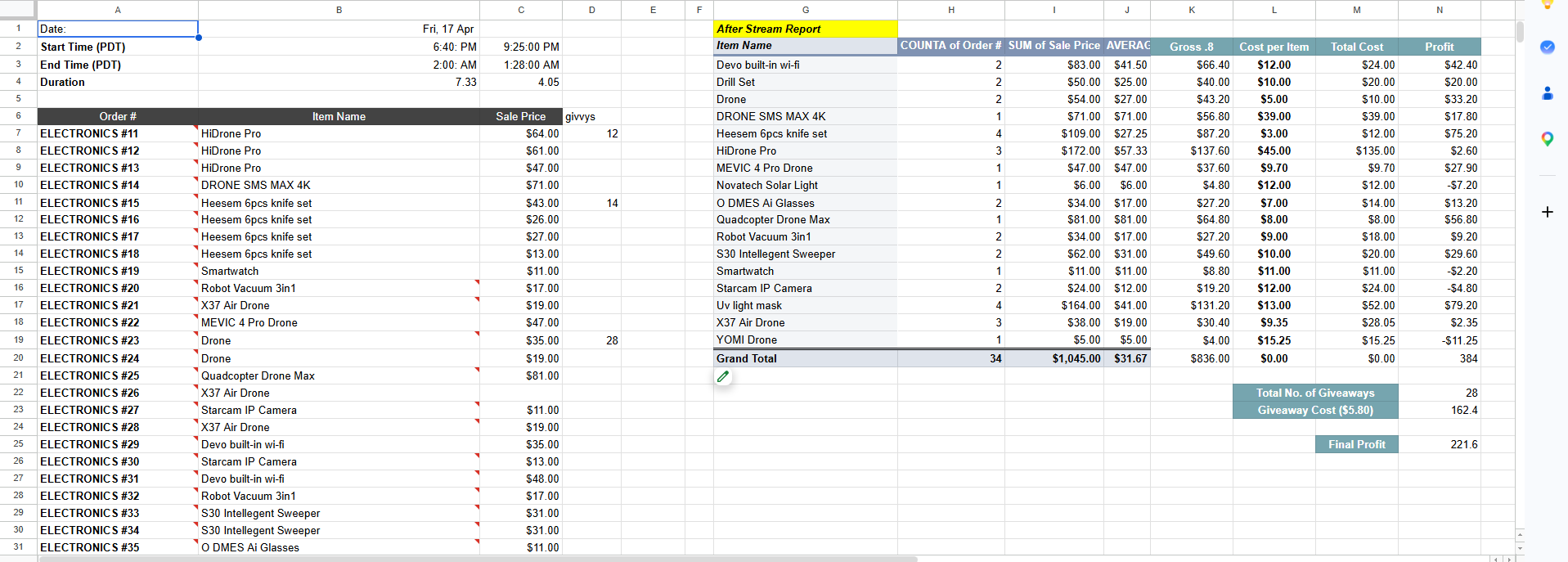Select the active cell containing 'Date:'

(x=118, y=29)
